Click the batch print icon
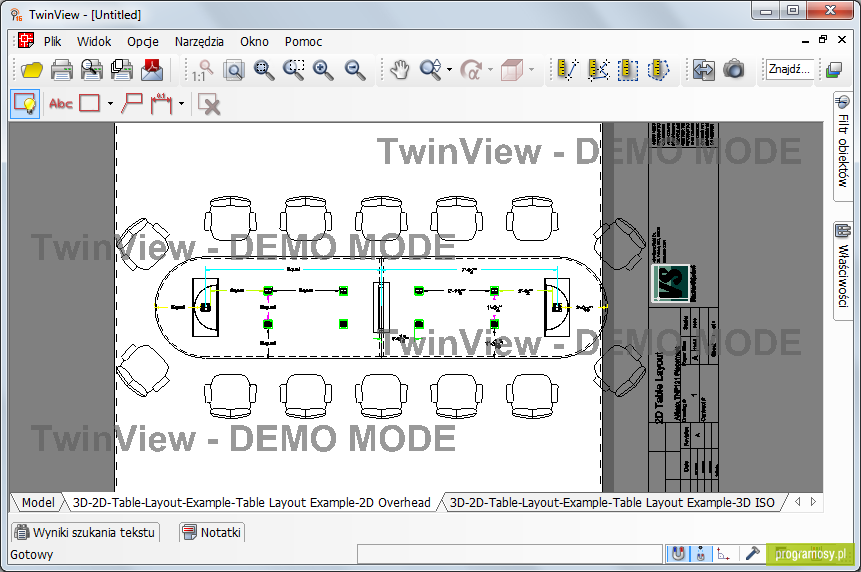This screenshot has width=861, height=572. (x=121, y=70)
